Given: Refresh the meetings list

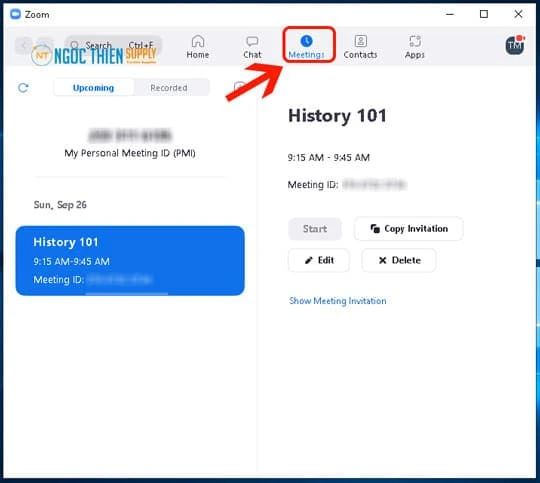Looking at the screenshot, I should 23,88.
